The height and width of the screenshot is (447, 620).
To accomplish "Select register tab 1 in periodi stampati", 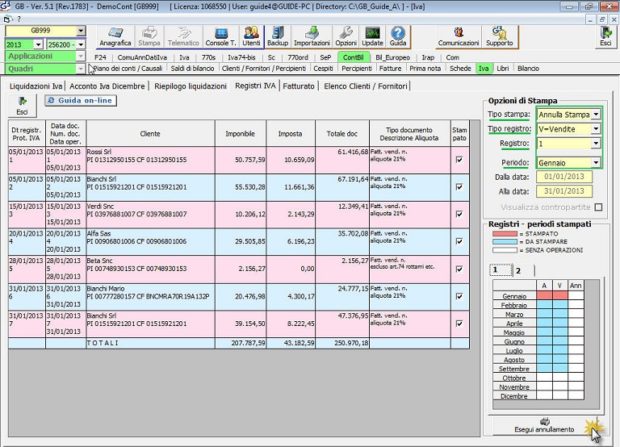I will [x=501, y=270].
